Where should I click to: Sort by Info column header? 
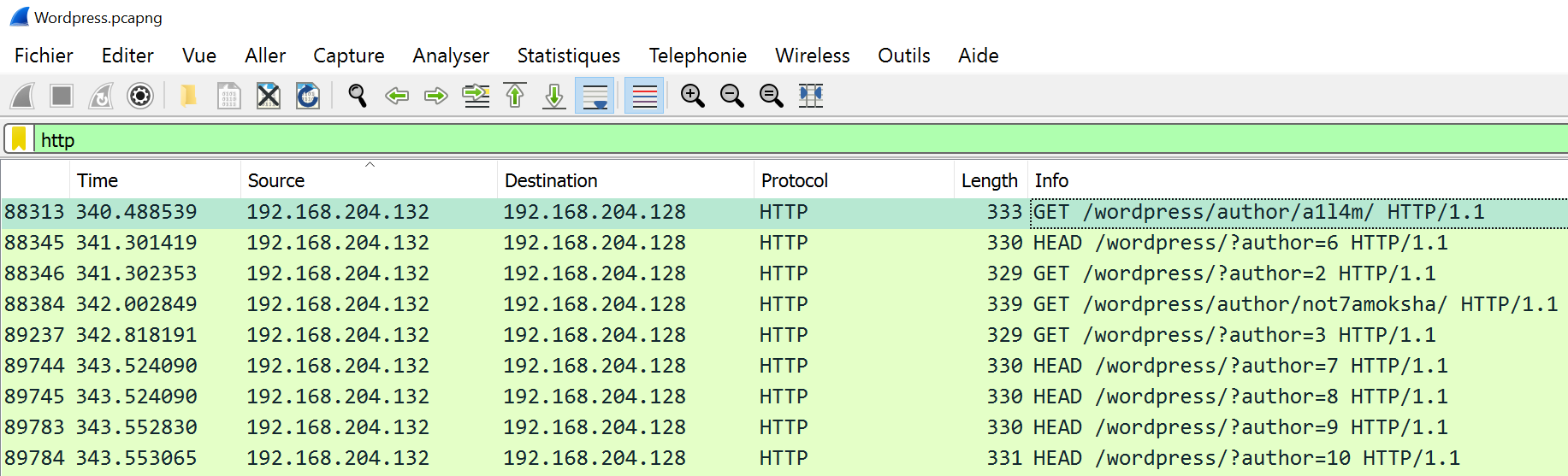tap(1298, 180)
